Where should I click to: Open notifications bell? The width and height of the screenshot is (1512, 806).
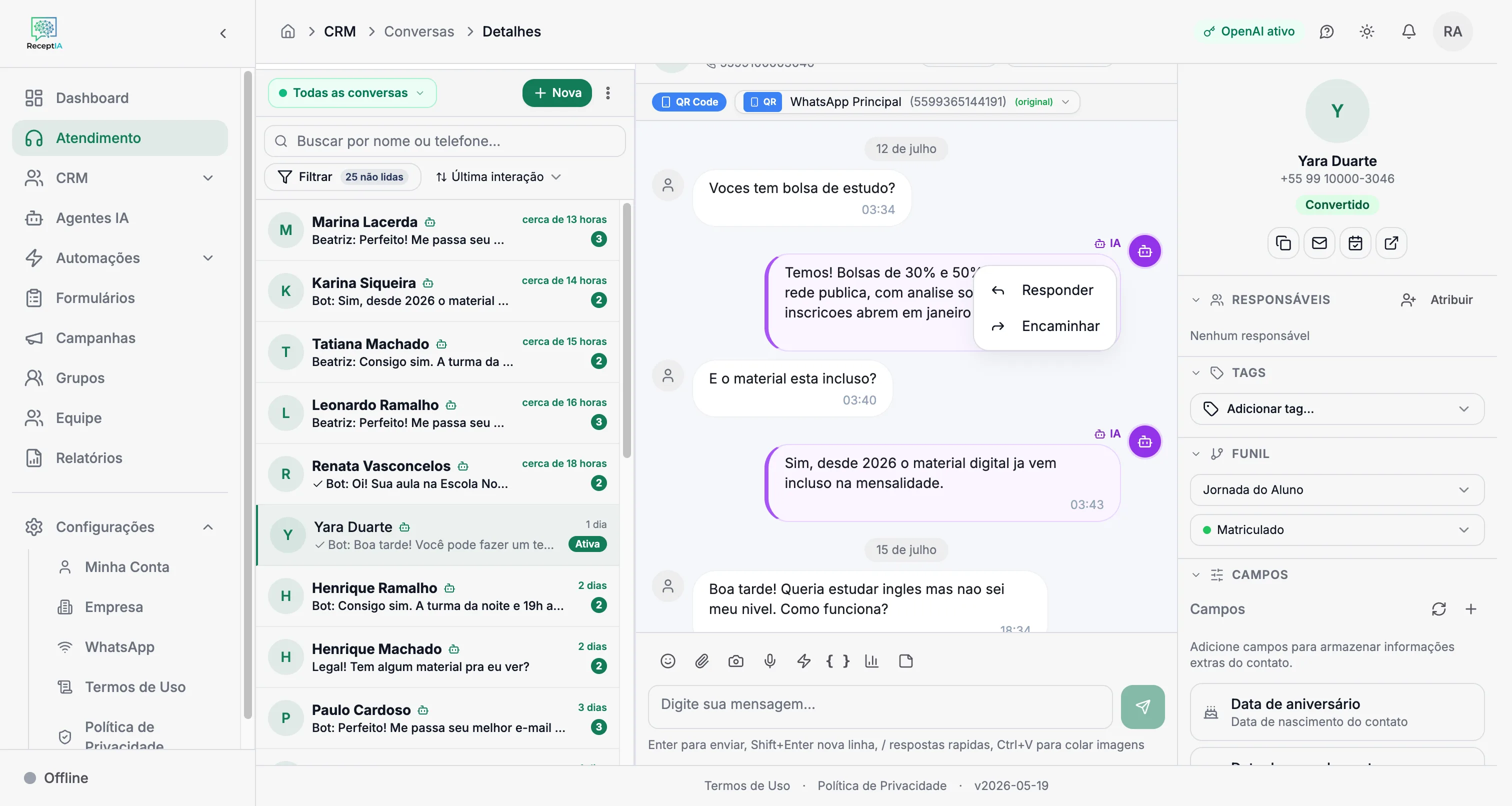pyautogui.click(x=1408, y=31)
